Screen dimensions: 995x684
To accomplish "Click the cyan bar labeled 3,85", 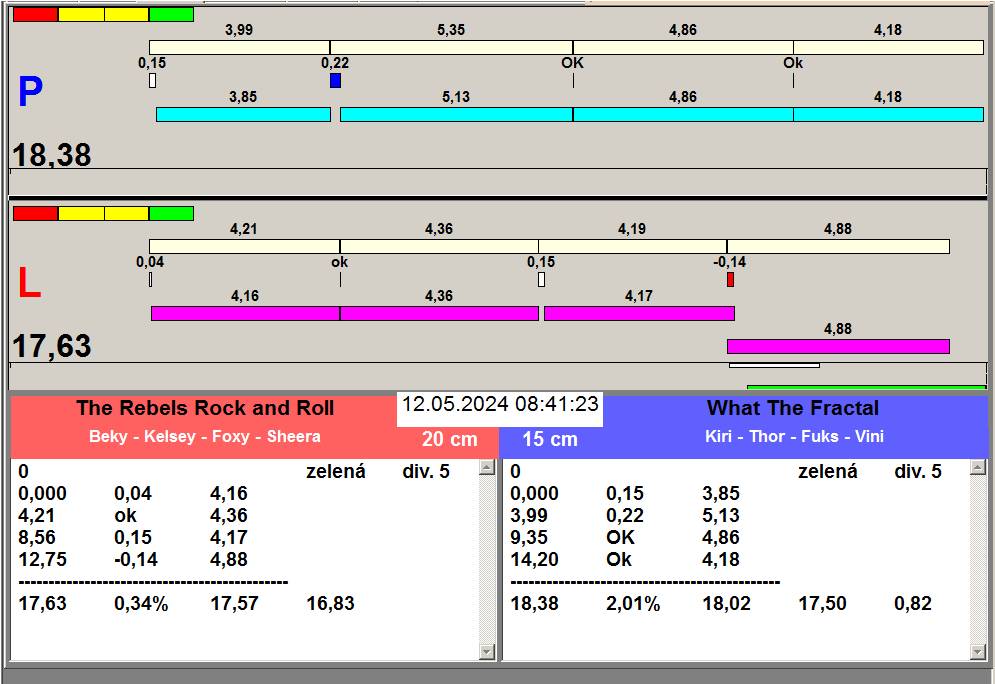I will click(243, 115).
